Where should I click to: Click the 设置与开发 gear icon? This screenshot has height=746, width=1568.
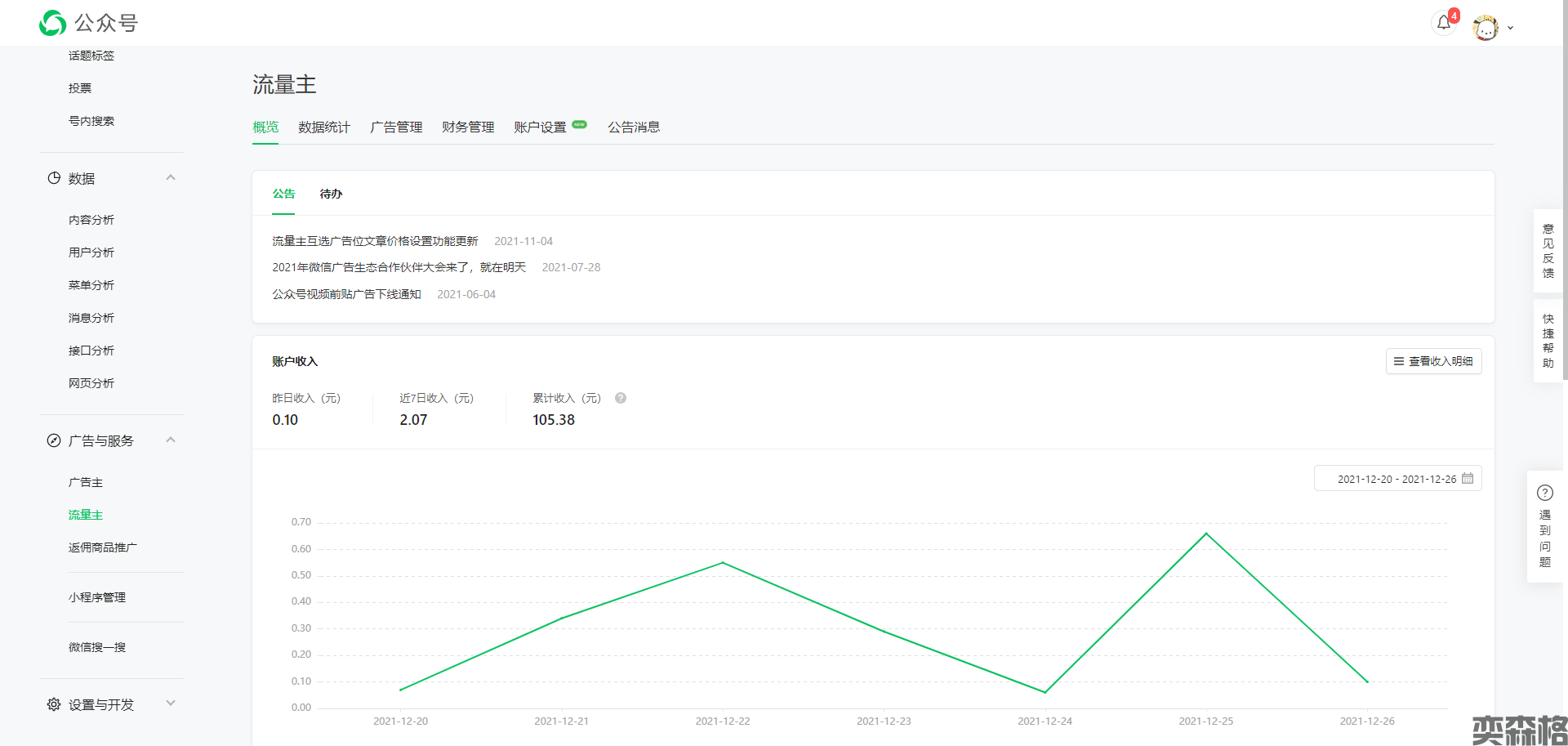click(x=54, y=704)
